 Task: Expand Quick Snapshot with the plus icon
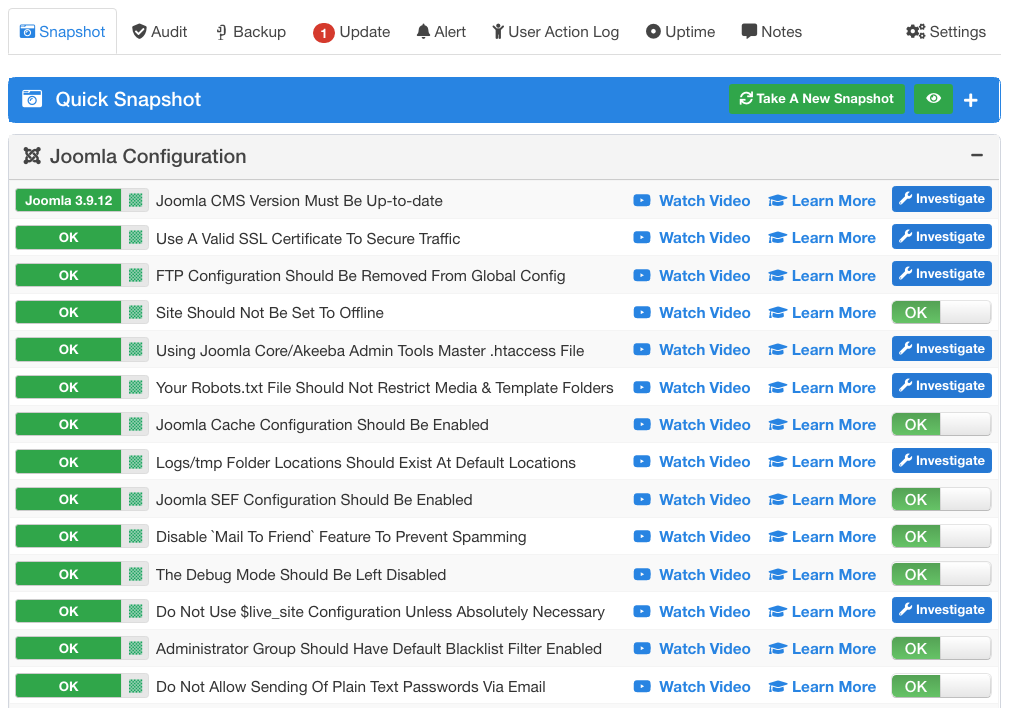click(x=970, y=100)
